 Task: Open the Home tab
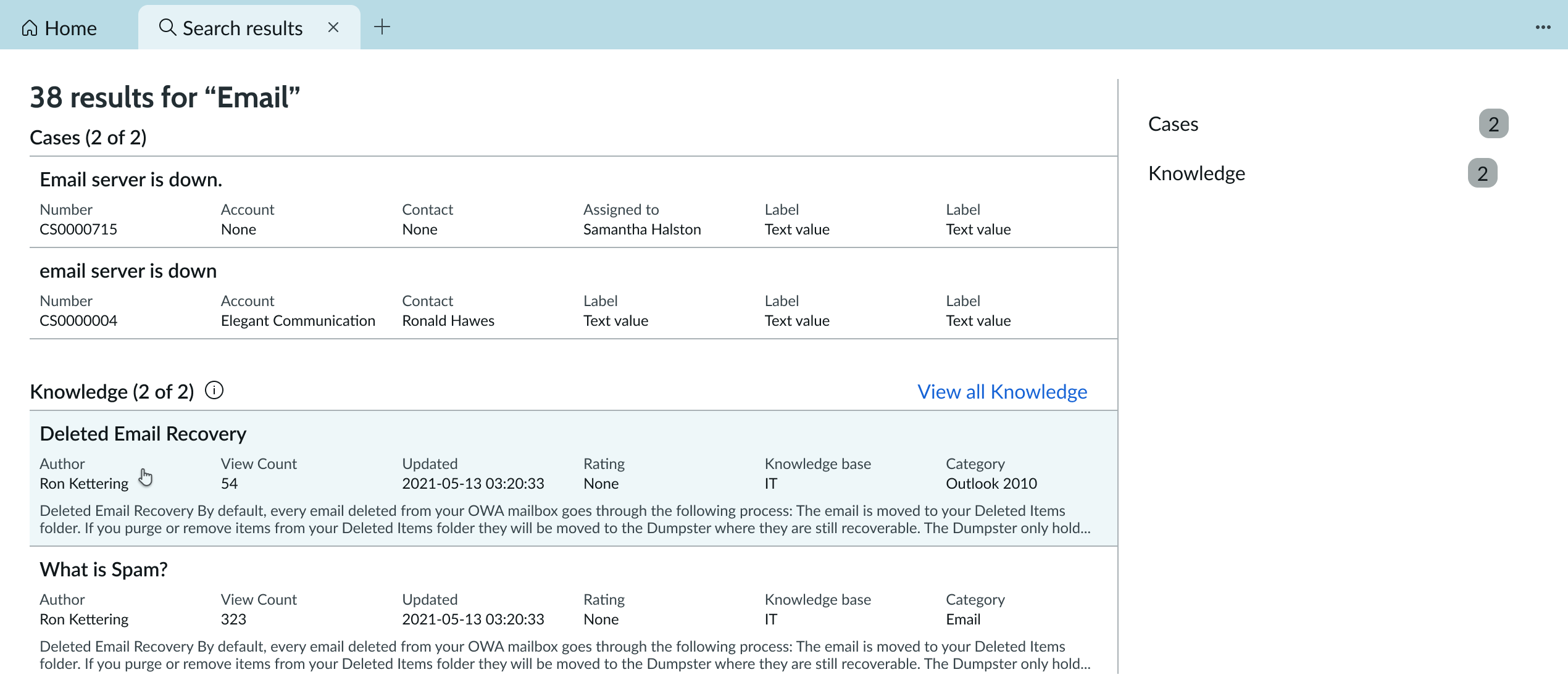pyautogui.click(x=59, y=28)
